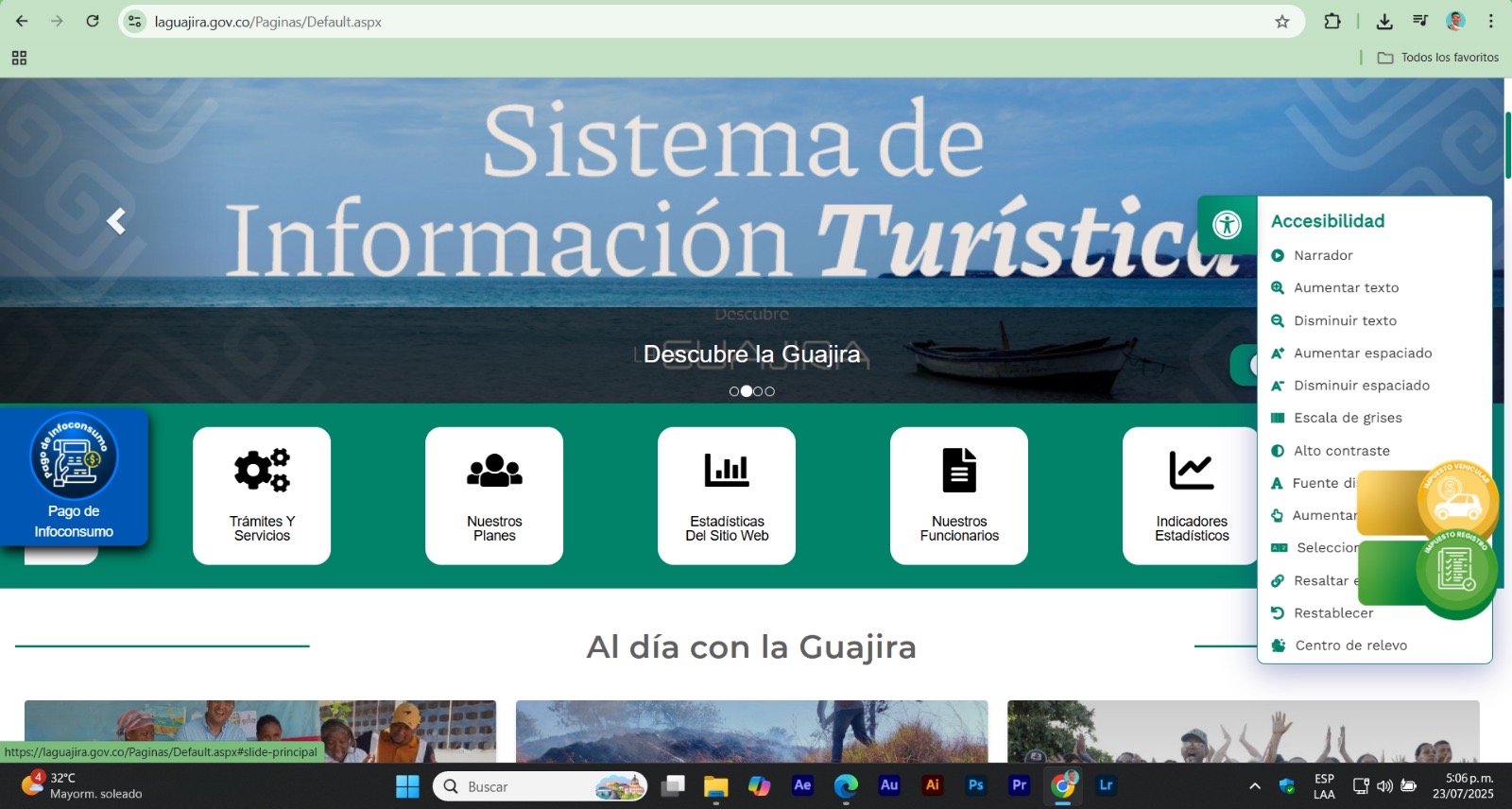Select Aumentar texto in accessibility menu

(1345, 288)
